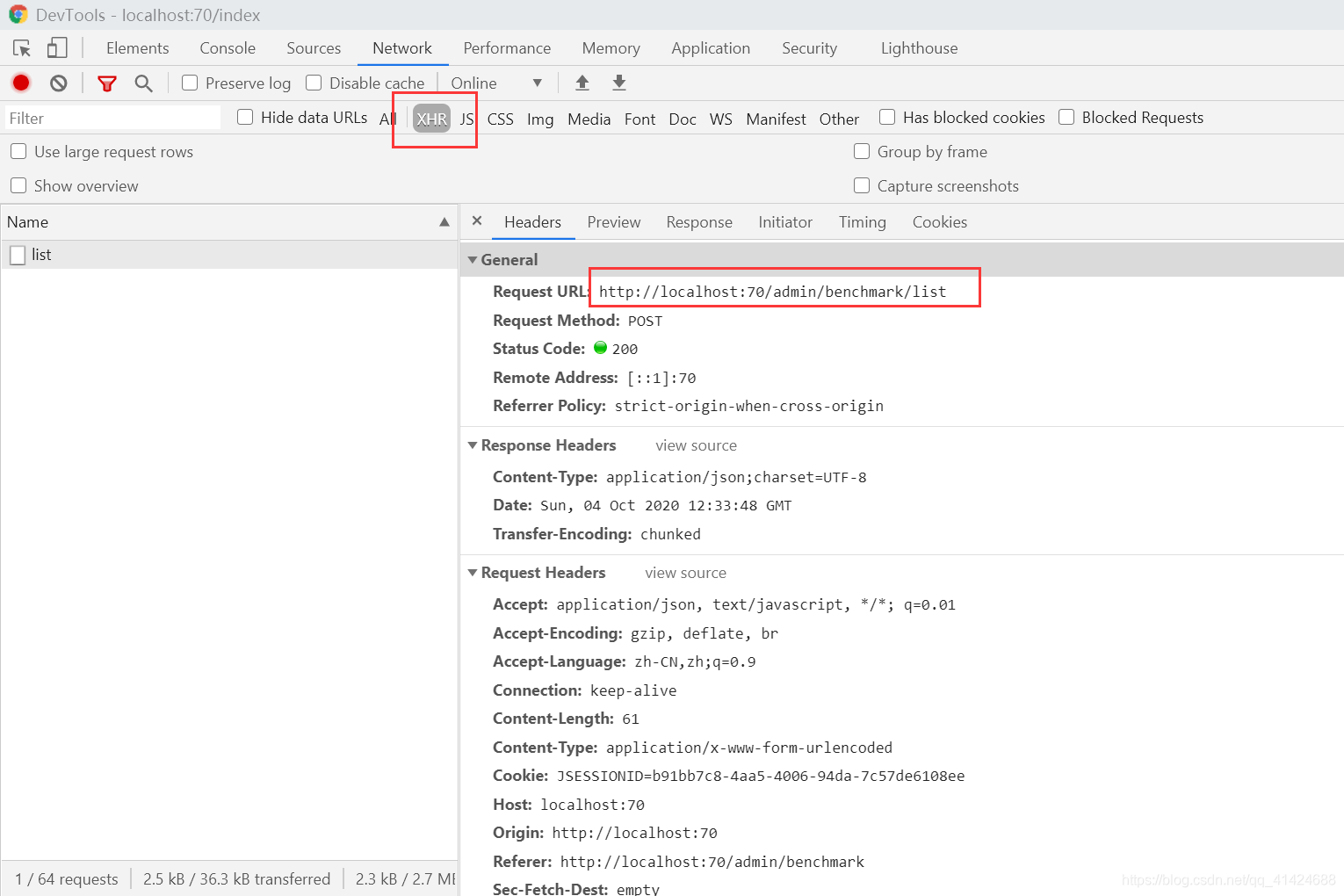This screenshot has width=1344, height=896.
Task: Open the Sources panel
Action: tap(314, 48)
